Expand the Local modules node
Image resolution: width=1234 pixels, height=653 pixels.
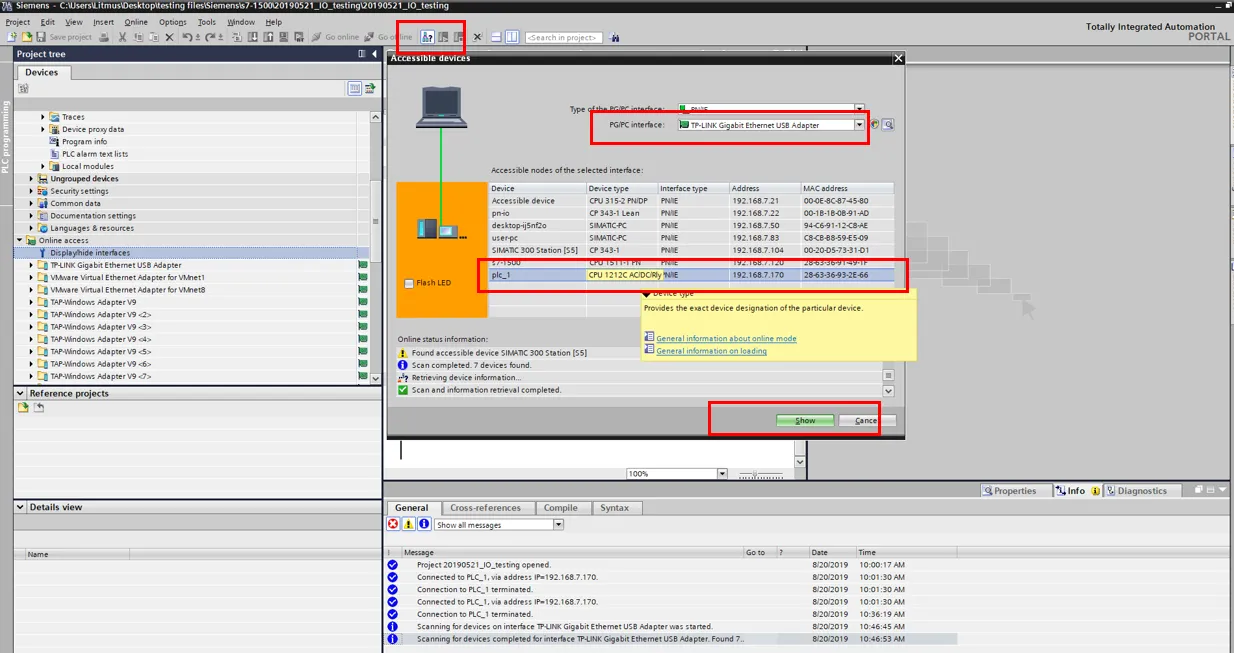tap(44, 166)
